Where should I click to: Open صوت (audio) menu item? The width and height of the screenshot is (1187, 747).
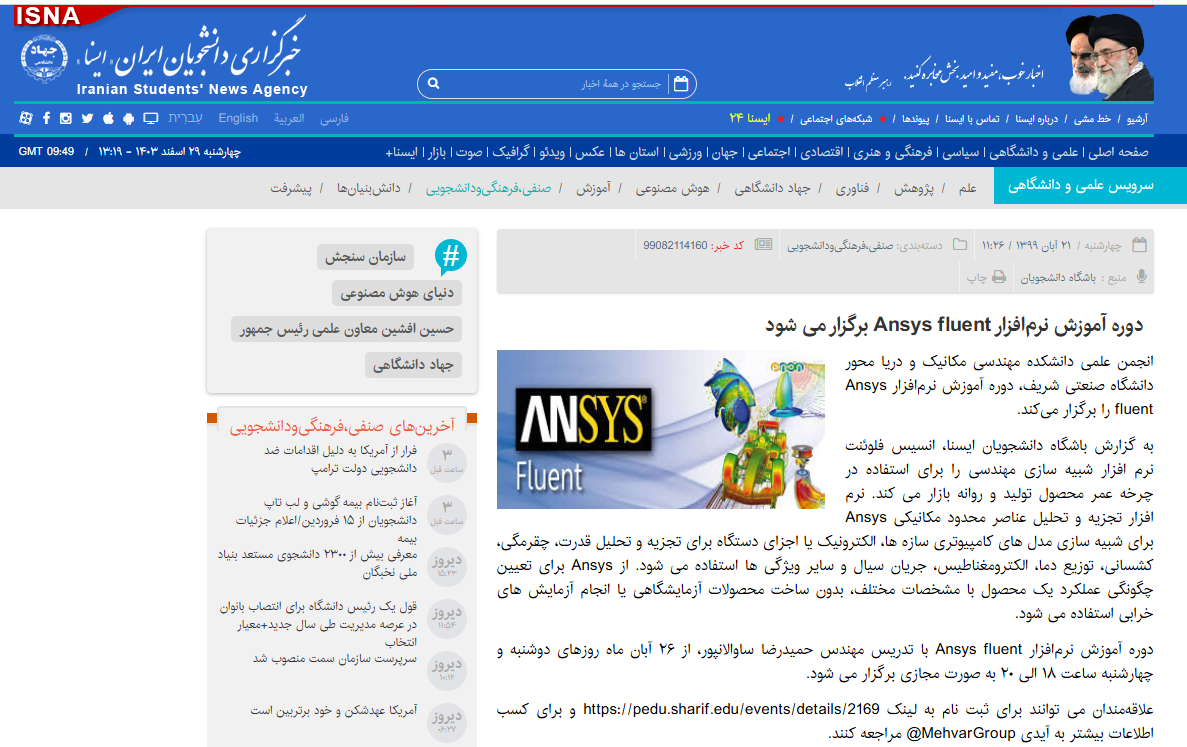click(469, 152)
